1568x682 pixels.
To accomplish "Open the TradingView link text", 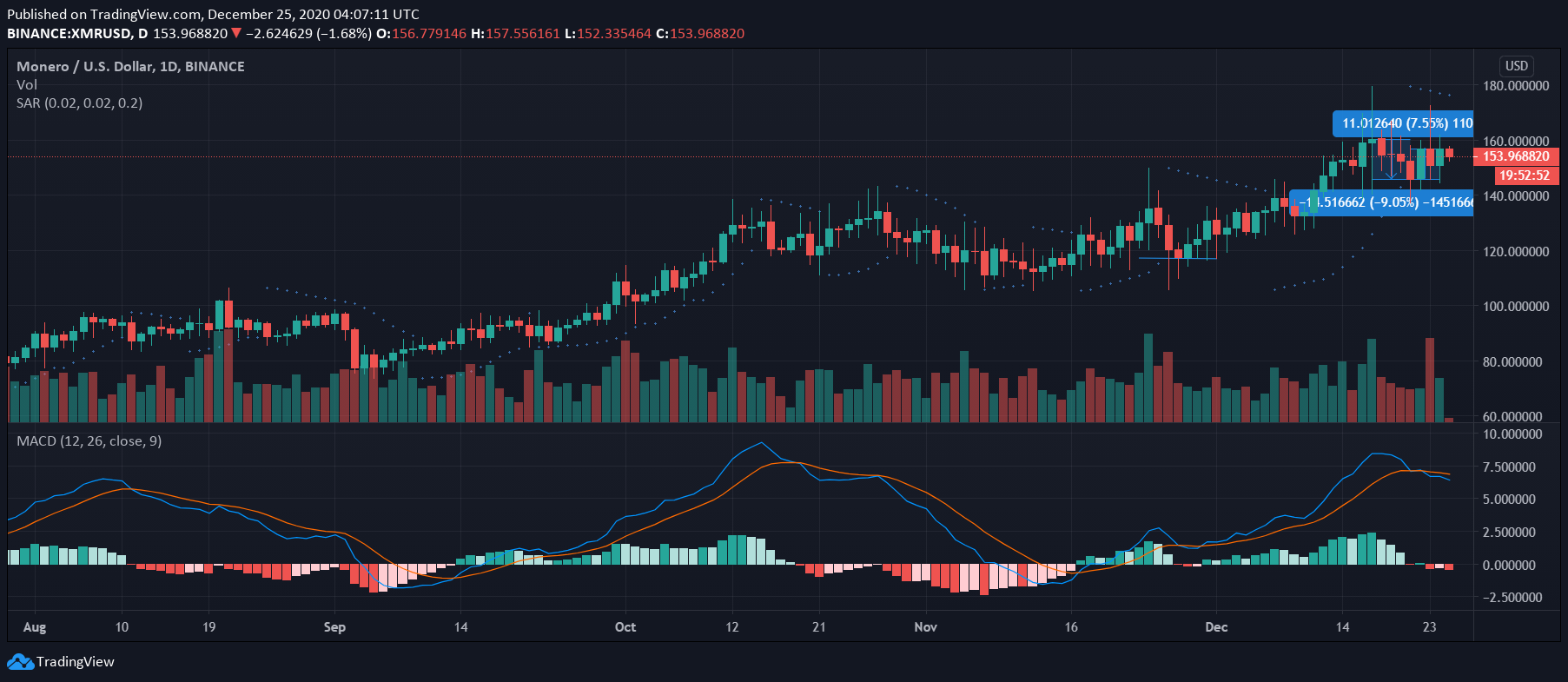I will pos(76,662).
